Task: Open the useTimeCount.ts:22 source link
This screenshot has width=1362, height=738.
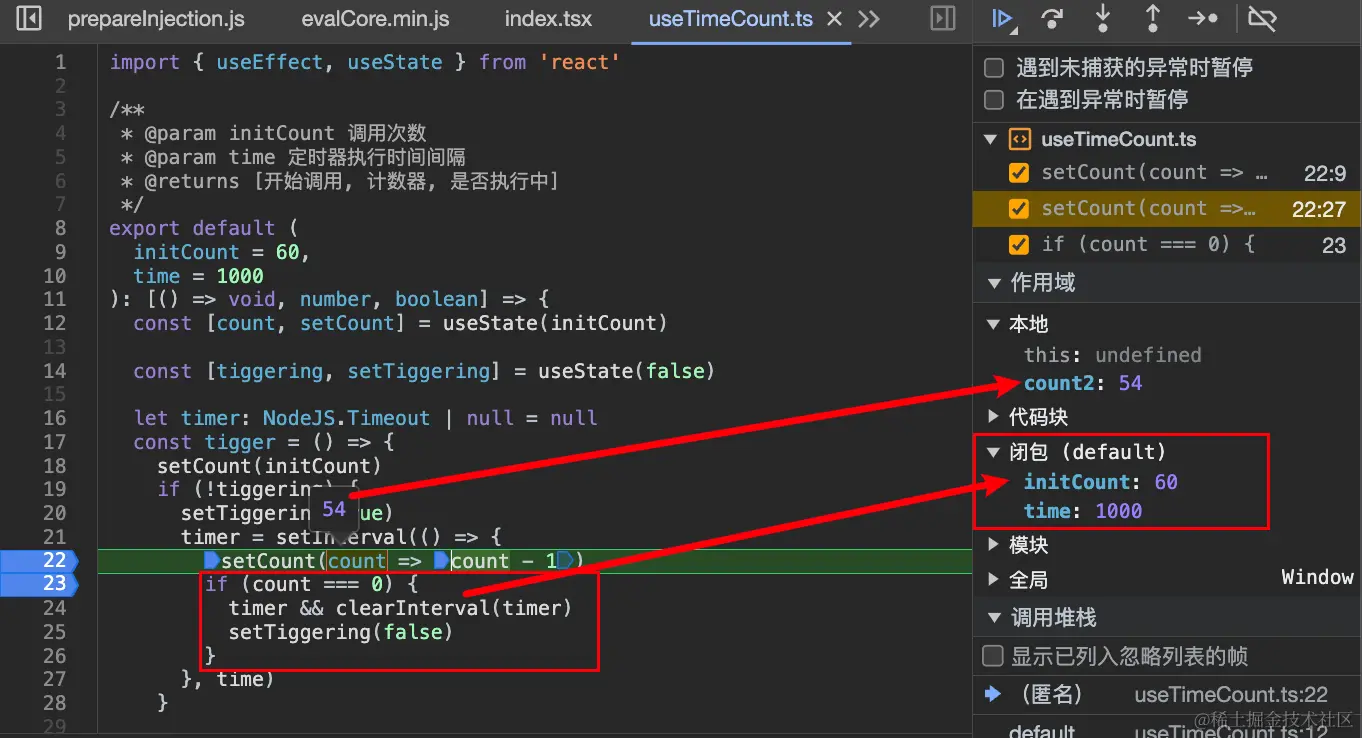Action: coord(1231,695)
